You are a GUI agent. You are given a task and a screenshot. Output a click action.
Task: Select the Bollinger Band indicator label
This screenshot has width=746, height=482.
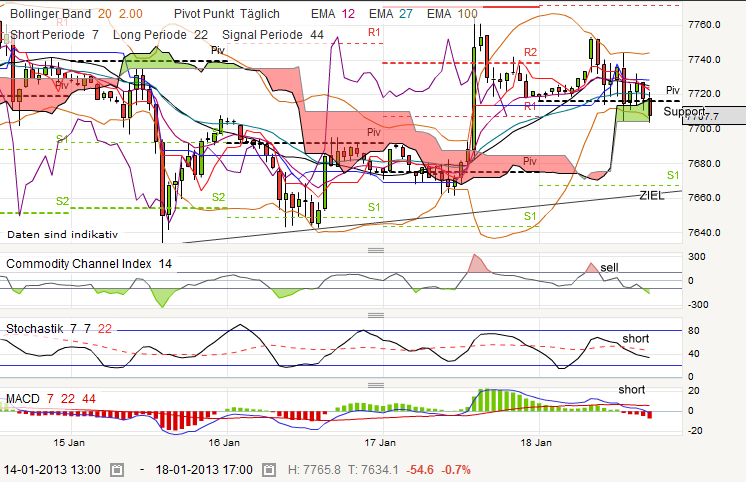pos(76,14)
